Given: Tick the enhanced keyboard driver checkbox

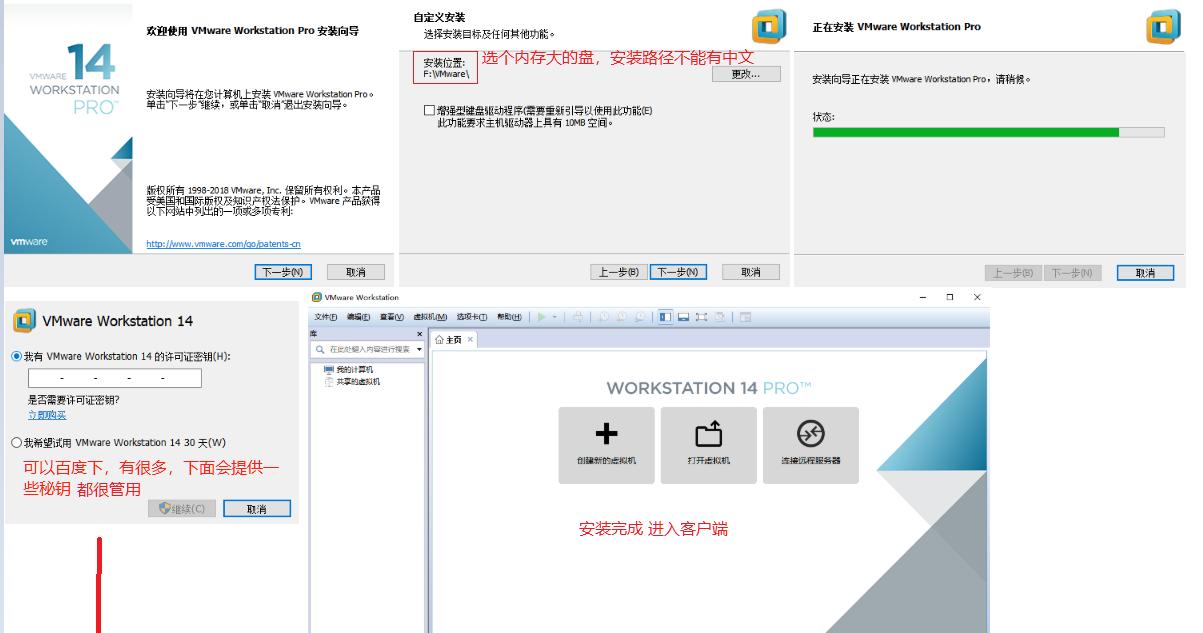Looking at the screenshot, I should [429, 110].
